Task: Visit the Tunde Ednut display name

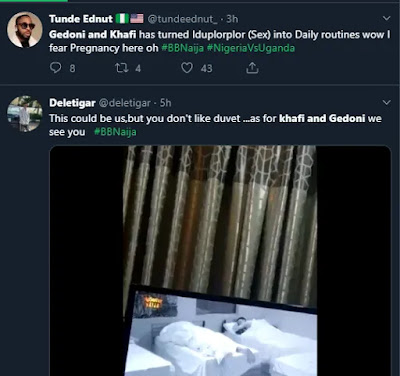Action: point(81,19)
